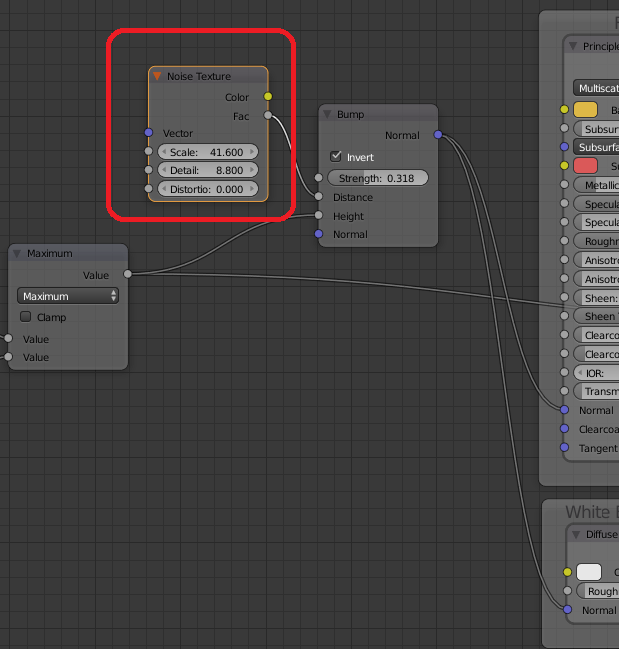619x649 pixels.
Task: Click the Bump Normal input socket
Action: pyautogui.click(x=318, y=234)
